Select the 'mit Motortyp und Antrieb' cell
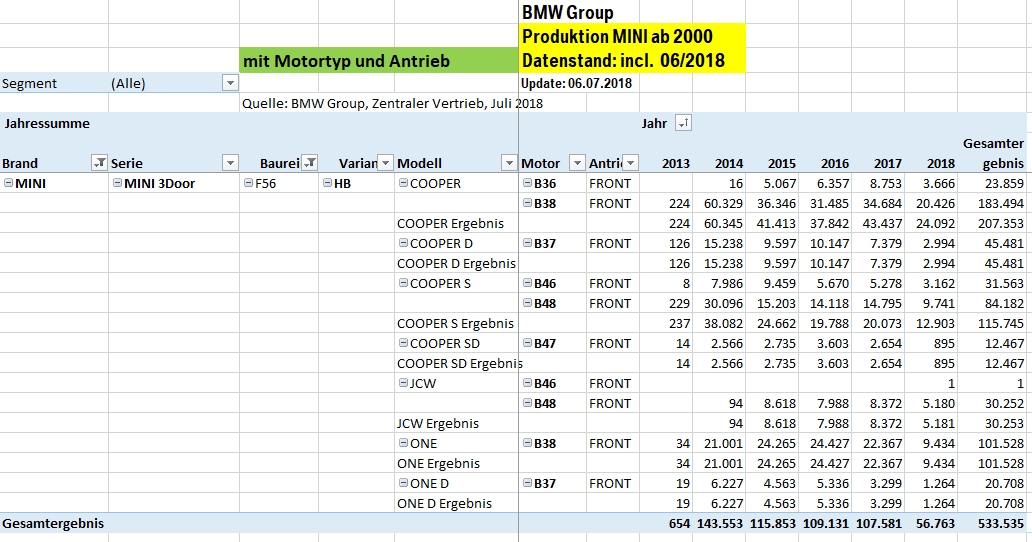1032x542 pixels. tap(379, 61)
